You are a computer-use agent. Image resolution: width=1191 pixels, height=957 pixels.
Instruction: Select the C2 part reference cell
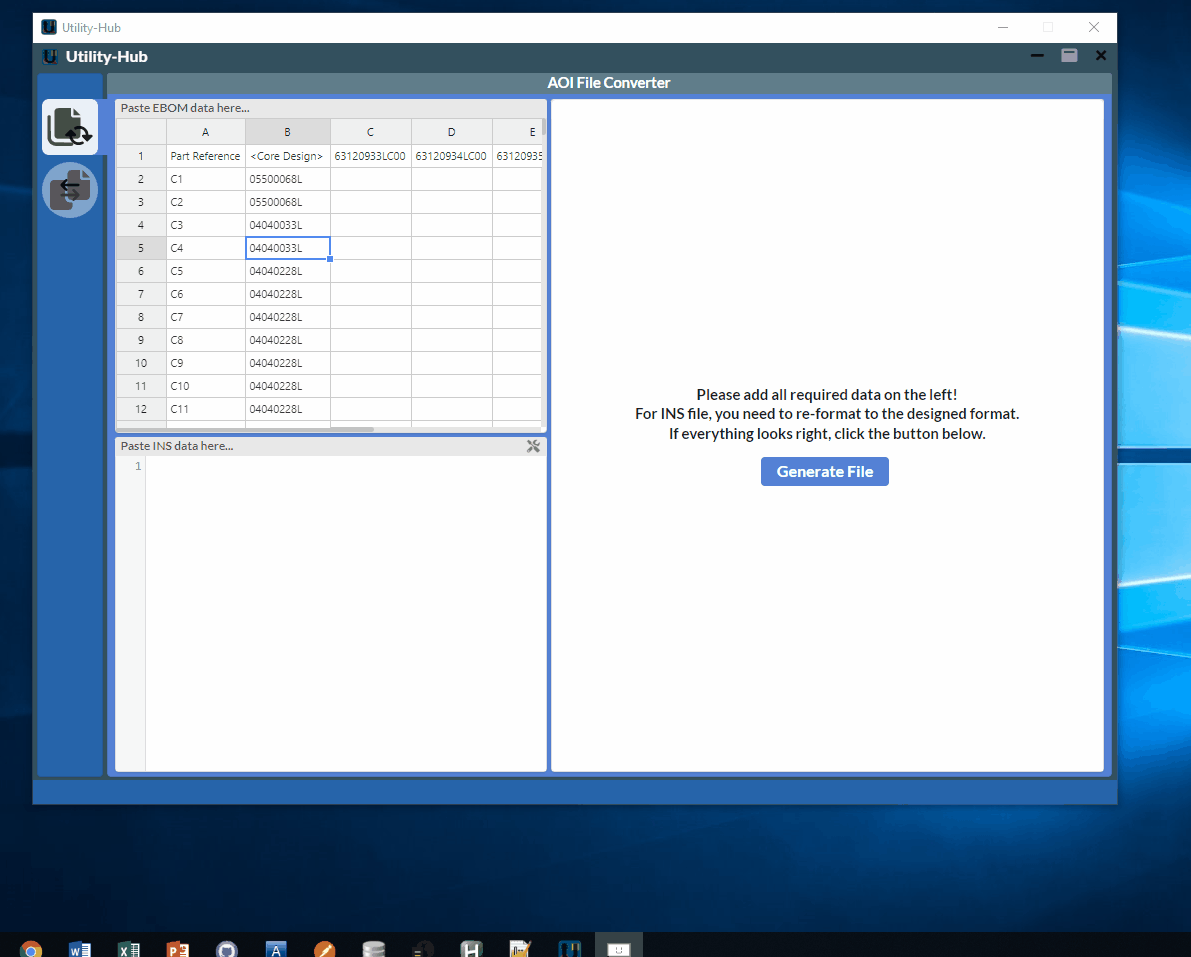[x=206, y=202]
